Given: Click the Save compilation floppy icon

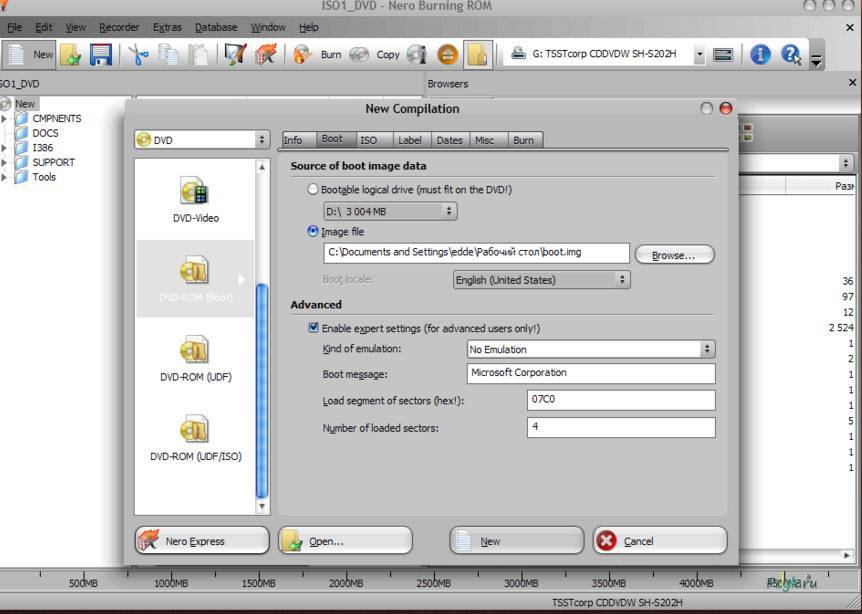Looking at the screenshot, I should coord(100,55).
